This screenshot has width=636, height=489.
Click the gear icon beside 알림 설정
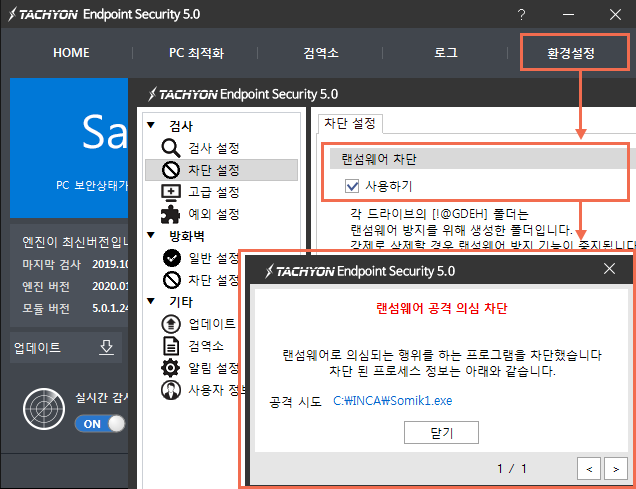(170, 368)
